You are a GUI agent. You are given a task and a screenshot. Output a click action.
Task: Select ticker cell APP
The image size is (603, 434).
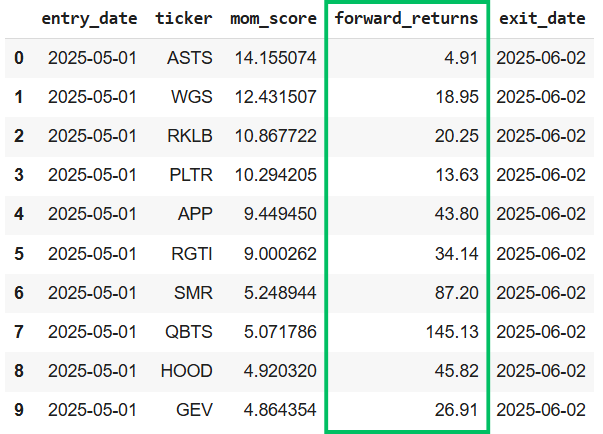point(195,214)
